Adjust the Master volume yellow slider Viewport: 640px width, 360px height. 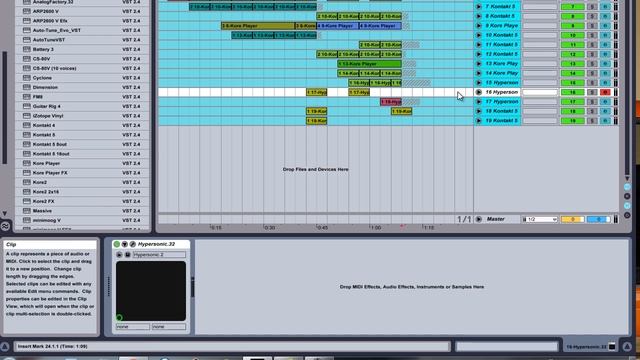[x=572, y=220]
